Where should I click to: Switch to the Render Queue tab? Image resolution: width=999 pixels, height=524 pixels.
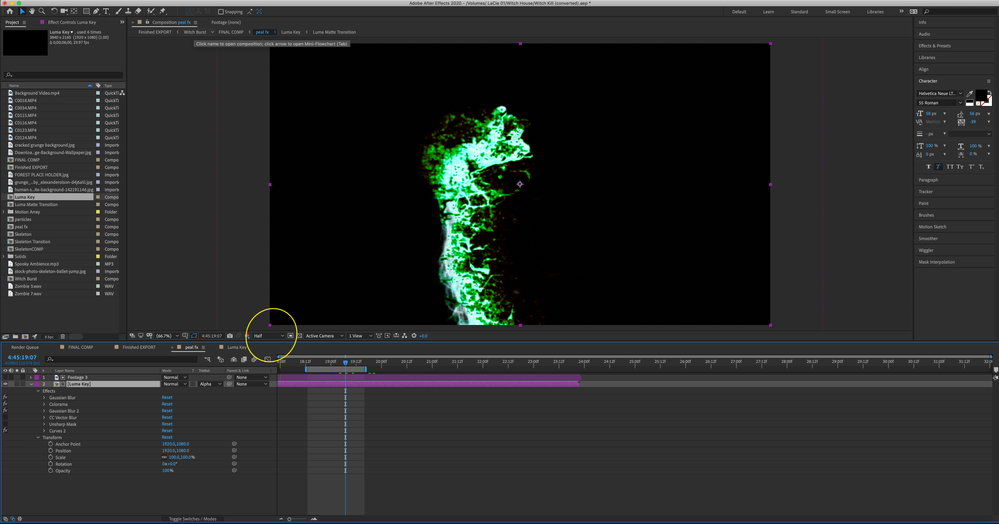25,347
